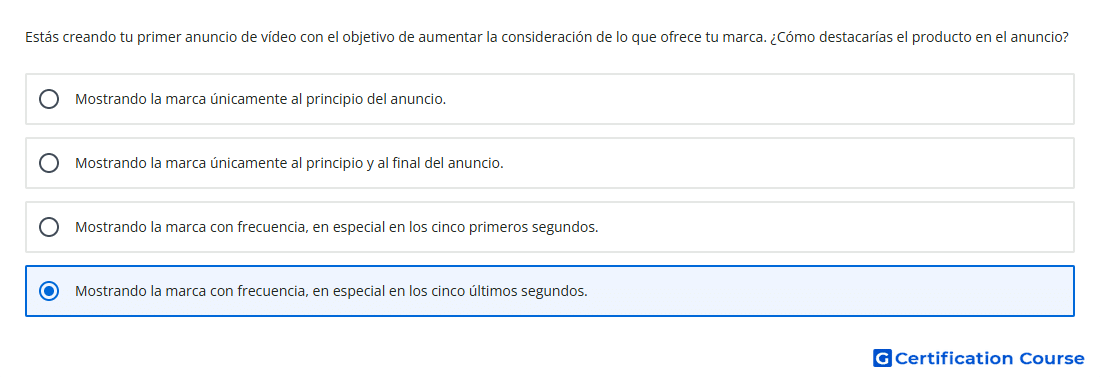This screenshot has height=377, width=1100.
Task: Click the question text about 'primer anuncio de vídeo'
Action: tap(546, 37)
